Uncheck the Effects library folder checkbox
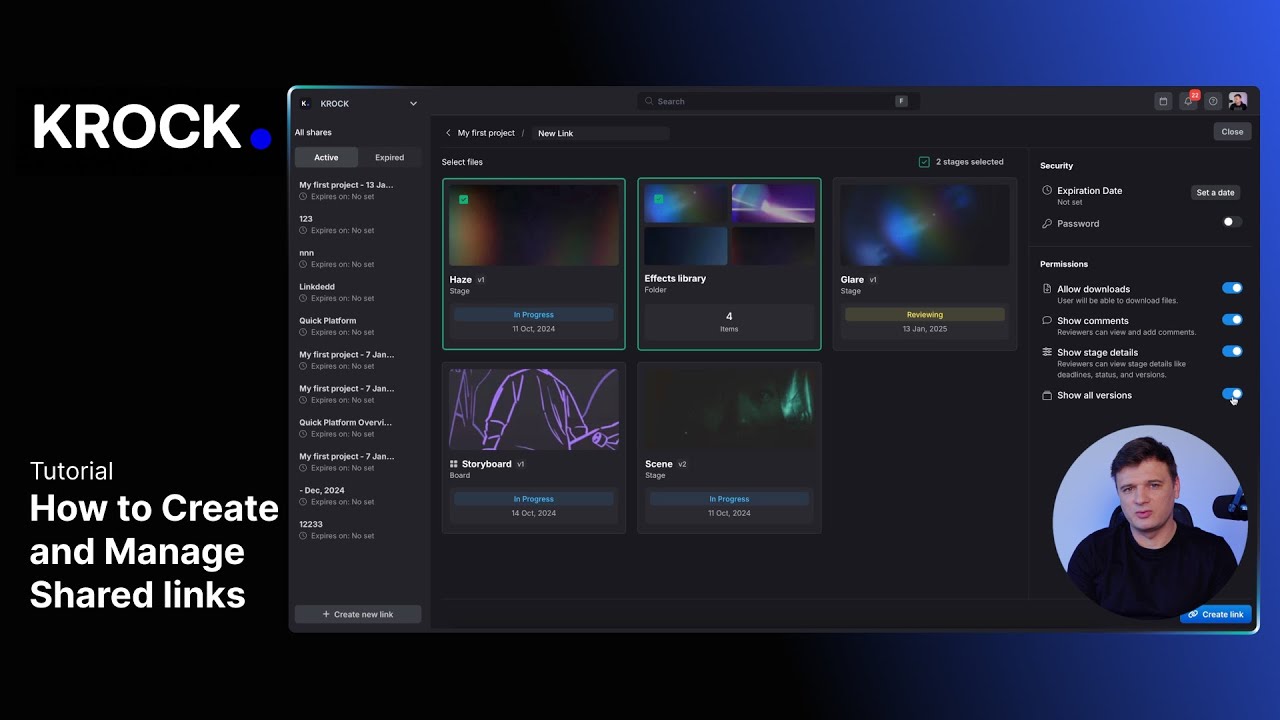This screenshot has height=720, width=1280. (658, 199)
